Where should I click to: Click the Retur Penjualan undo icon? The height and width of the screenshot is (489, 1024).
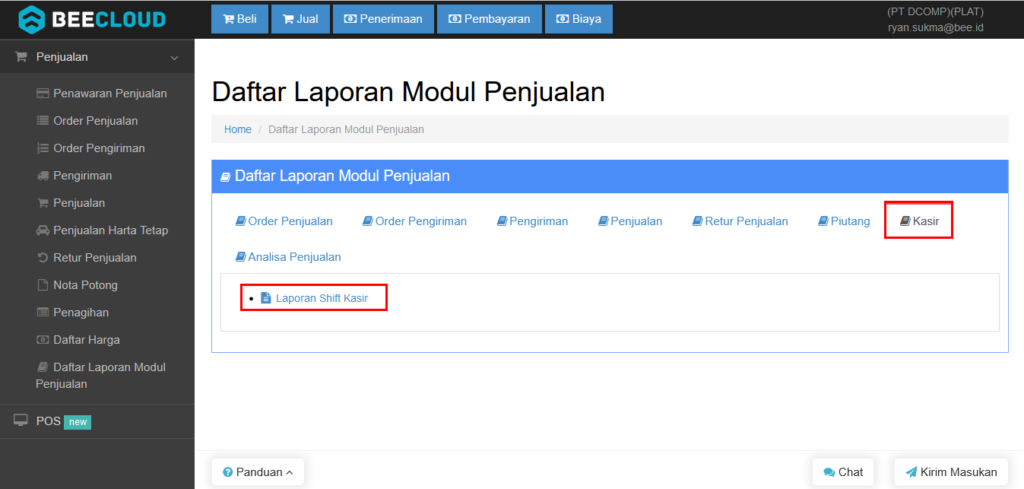42,258
